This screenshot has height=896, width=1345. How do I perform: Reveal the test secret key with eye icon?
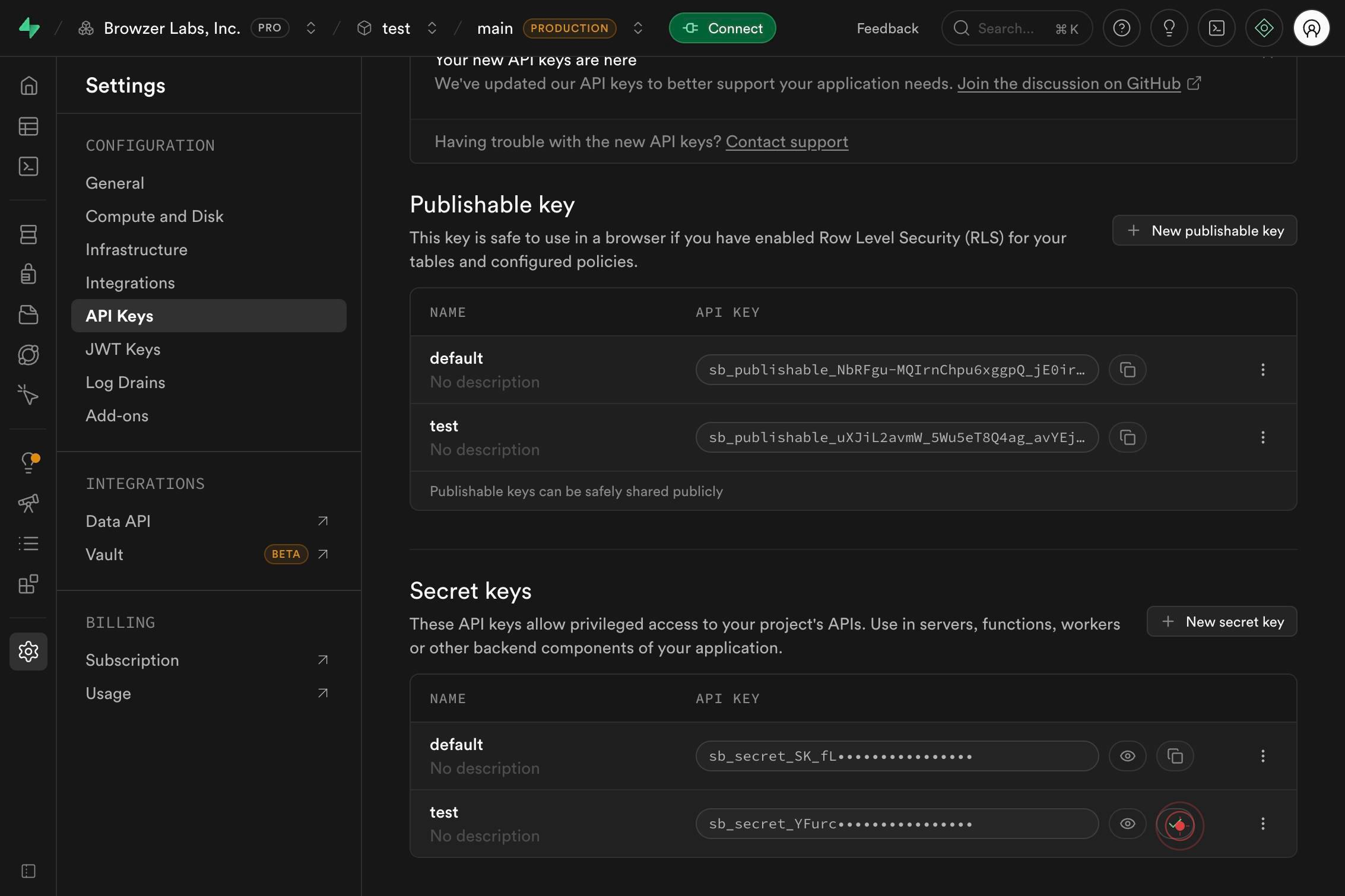1128,824
